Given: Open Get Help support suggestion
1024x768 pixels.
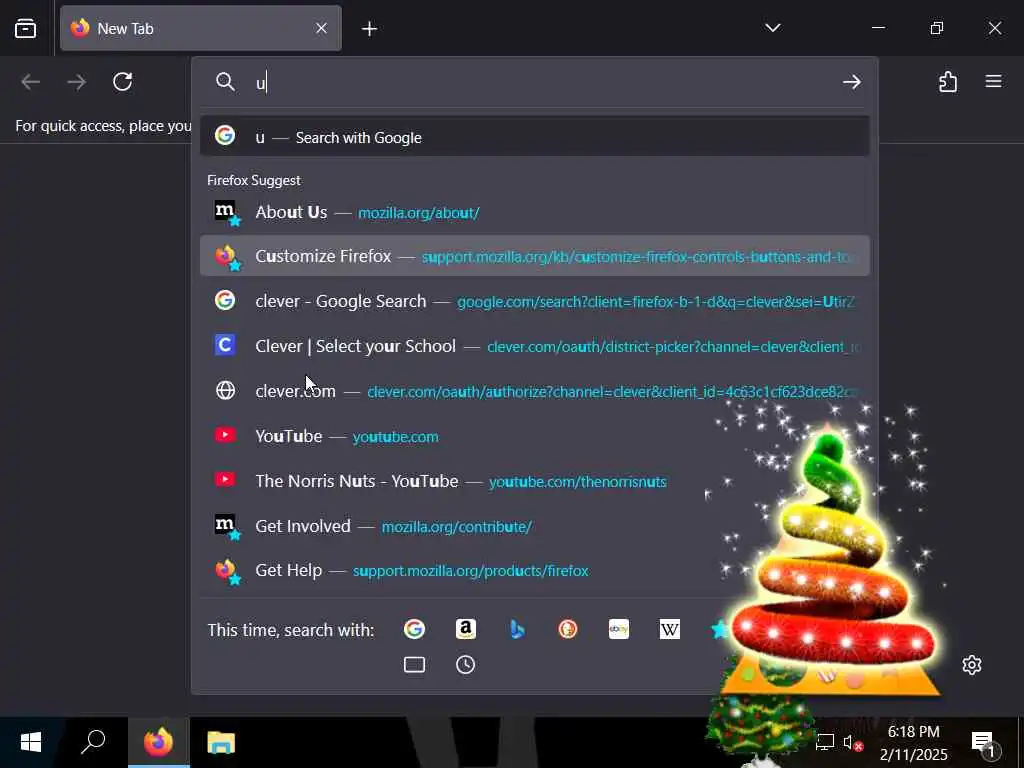Looking at the screenshot, I should tap(535, 570).
